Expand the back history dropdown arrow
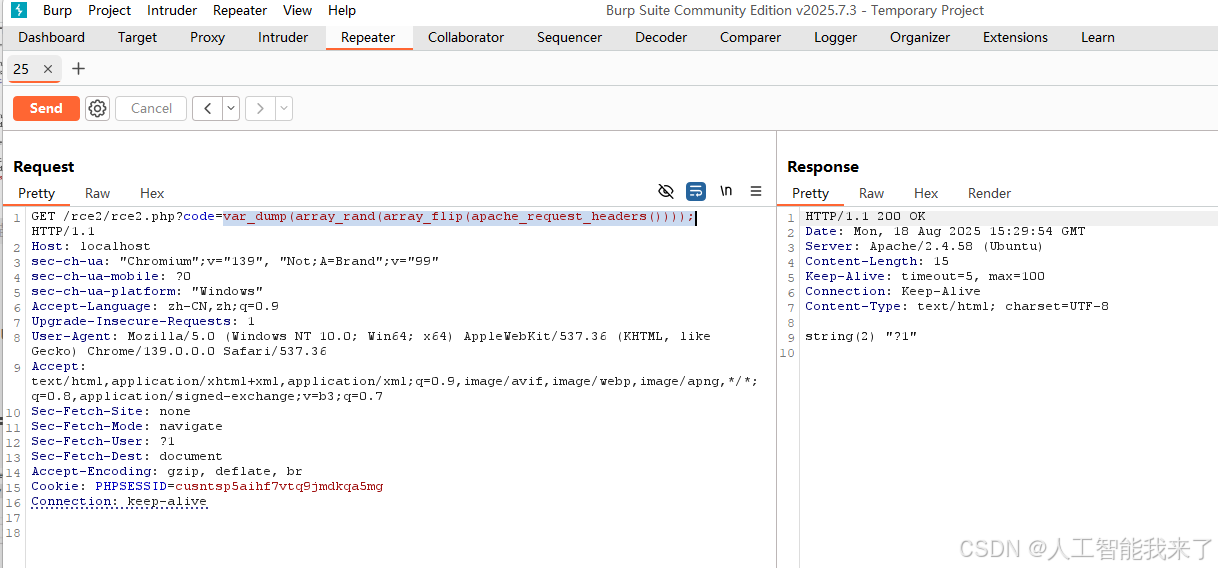This screenshot has height=568, width=1218. pos(231,108)
